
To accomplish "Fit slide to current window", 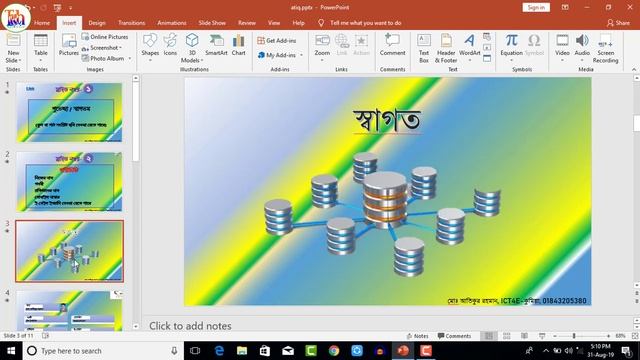I will [635, 336].
